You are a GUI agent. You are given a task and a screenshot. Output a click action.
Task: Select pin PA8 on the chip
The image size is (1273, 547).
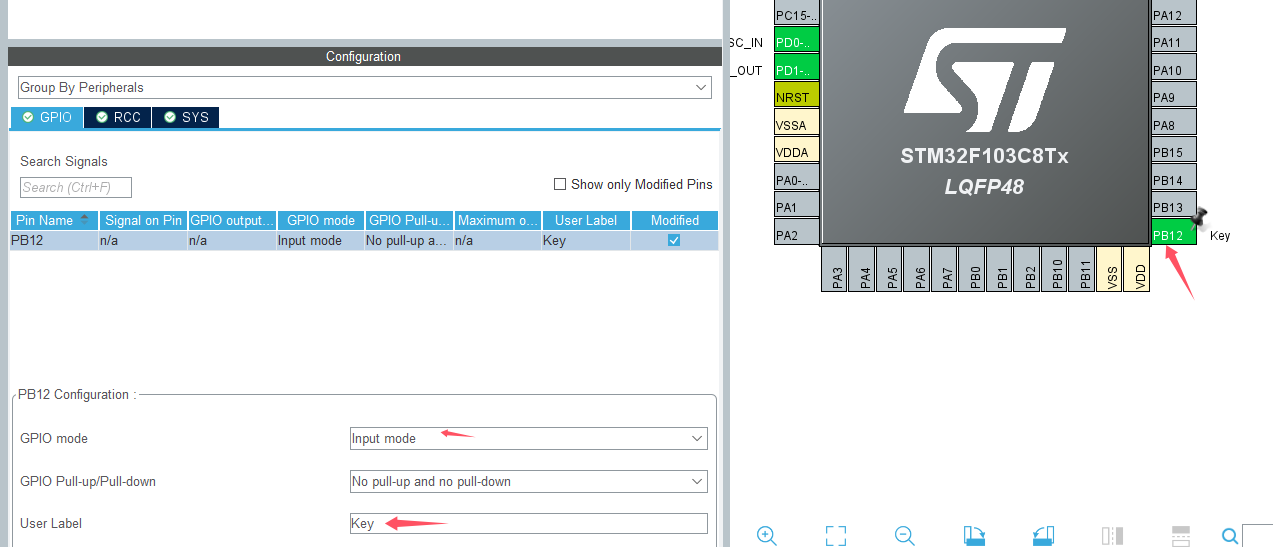[x=1174, y=124]
